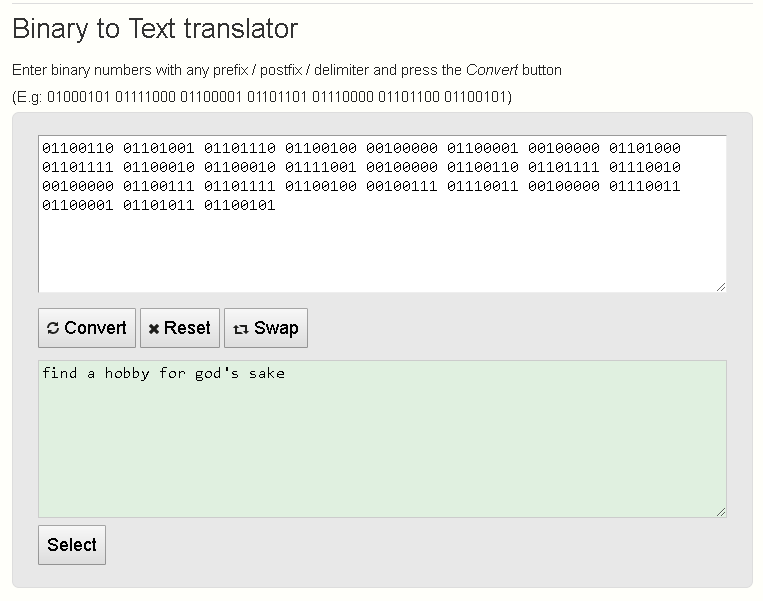Click the Select button below the output

72,545
